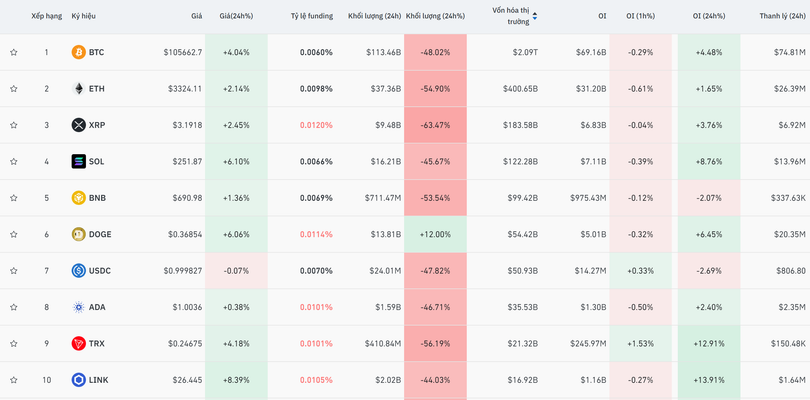Click the Ethereum (ETH) coin icon

[78, 89]
